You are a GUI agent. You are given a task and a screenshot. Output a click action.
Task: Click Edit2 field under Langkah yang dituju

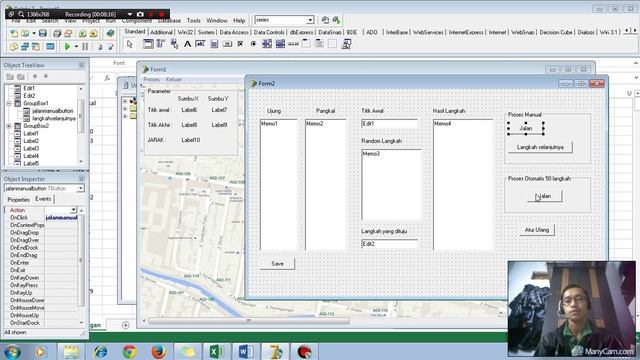point(389,244)
